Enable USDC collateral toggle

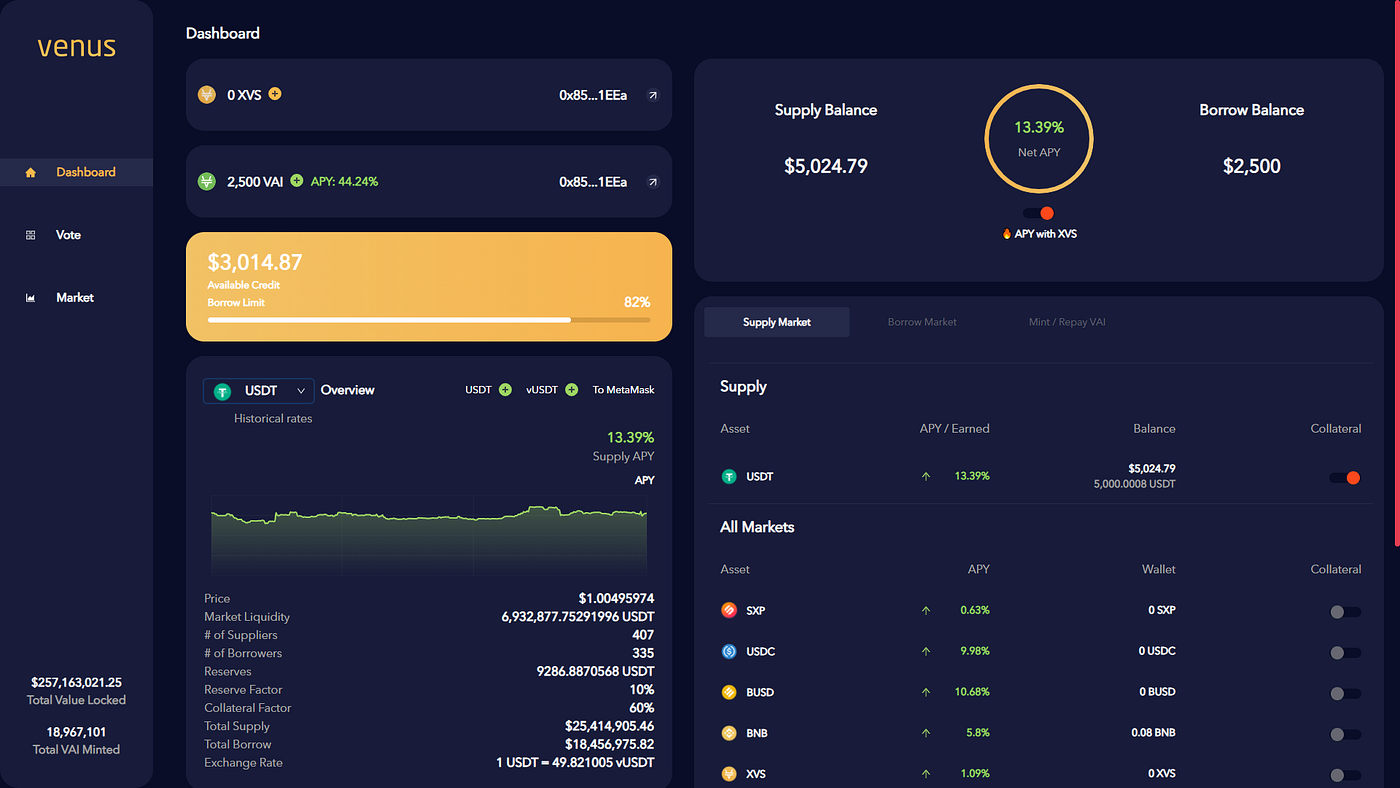point(1345,653)
